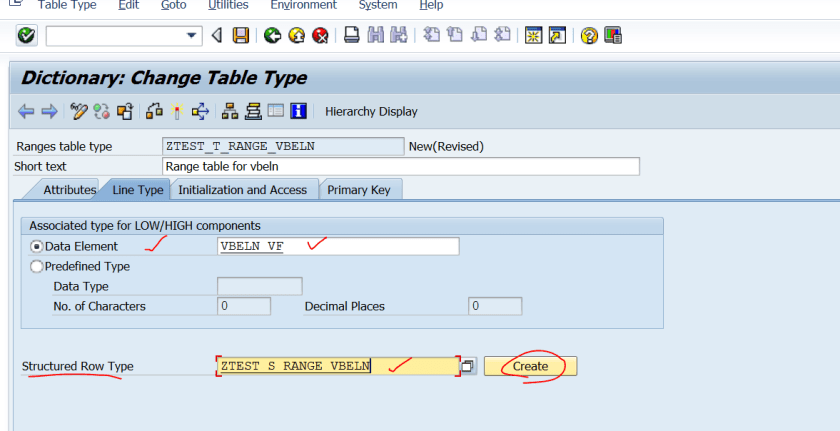Click the Create button
This screenshot has width=840, height=431.
530,366
